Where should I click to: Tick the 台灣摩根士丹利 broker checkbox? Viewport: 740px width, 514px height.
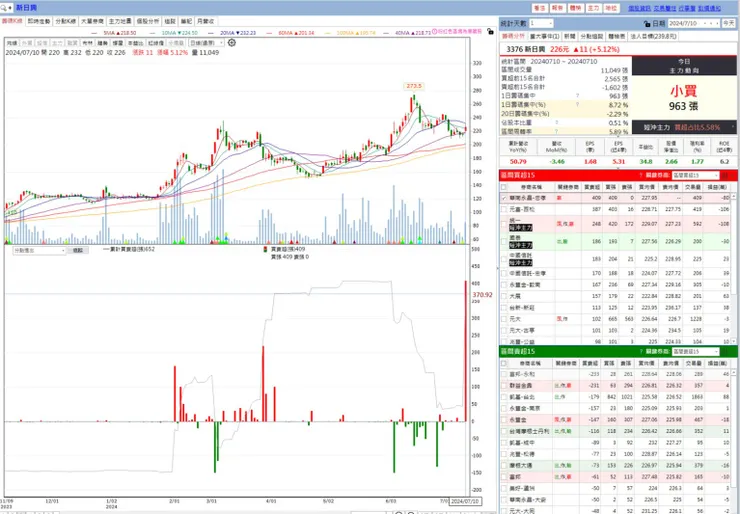504,431
